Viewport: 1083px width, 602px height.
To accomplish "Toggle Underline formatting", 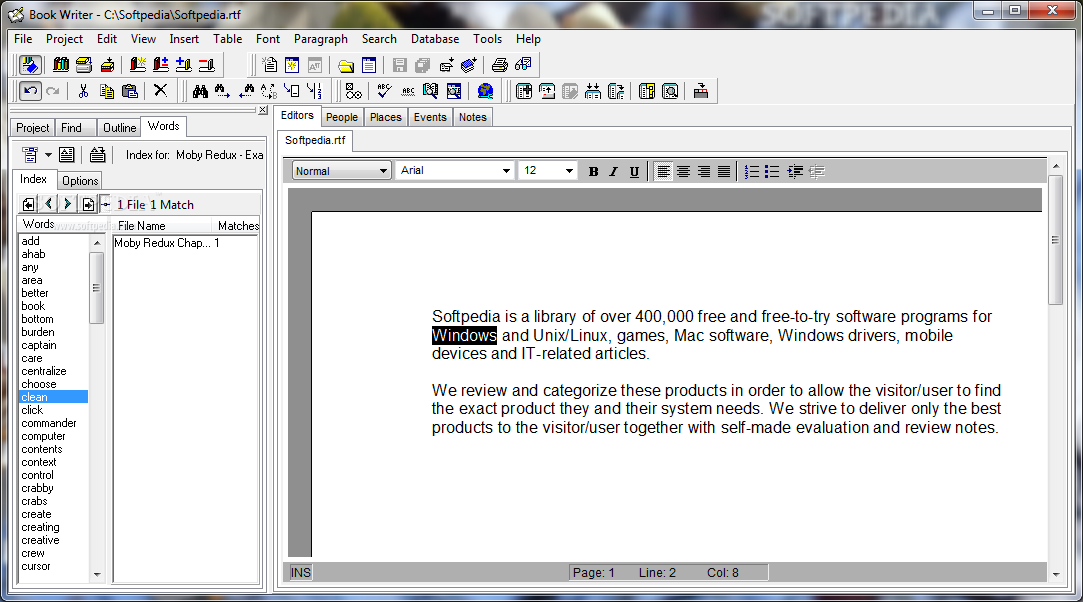I will pos(634,171).
